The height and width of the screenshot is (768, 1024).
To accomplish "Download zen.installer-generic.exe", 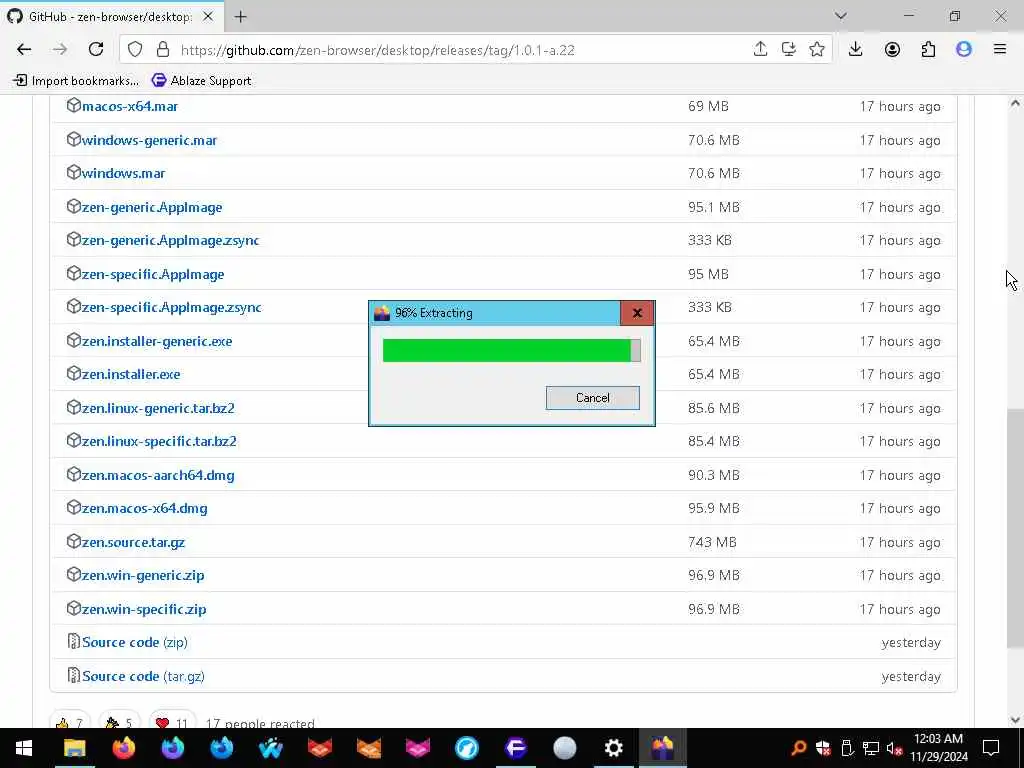I will point(157,342).
